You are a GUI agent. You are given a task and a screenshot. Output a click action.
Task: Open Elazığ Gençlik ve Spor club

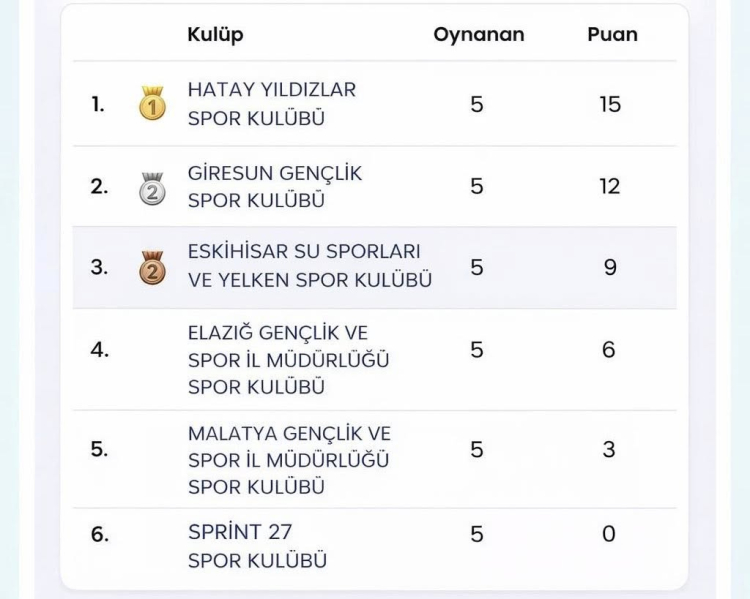click(288, 359)
